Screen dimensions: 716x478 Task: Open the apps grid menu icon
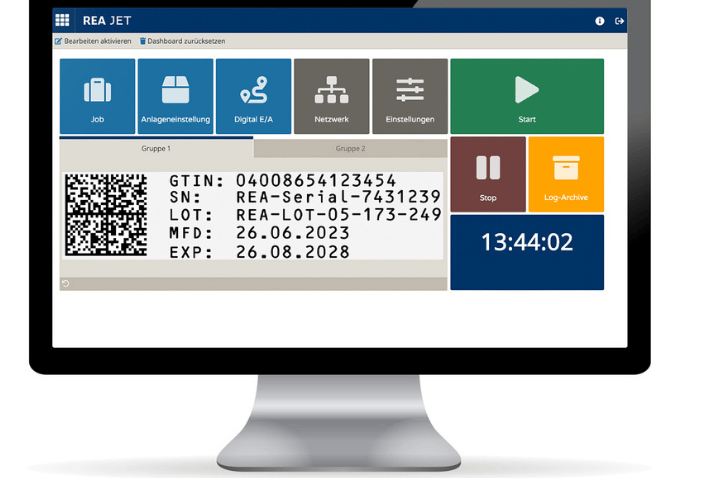[62, 20]
